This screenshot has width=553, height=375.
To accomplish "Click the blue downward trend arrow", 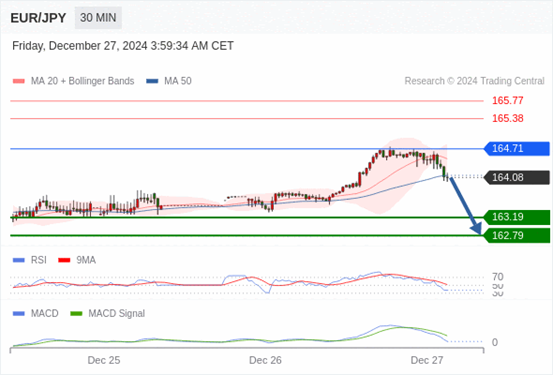I will (x=465, y=206).
